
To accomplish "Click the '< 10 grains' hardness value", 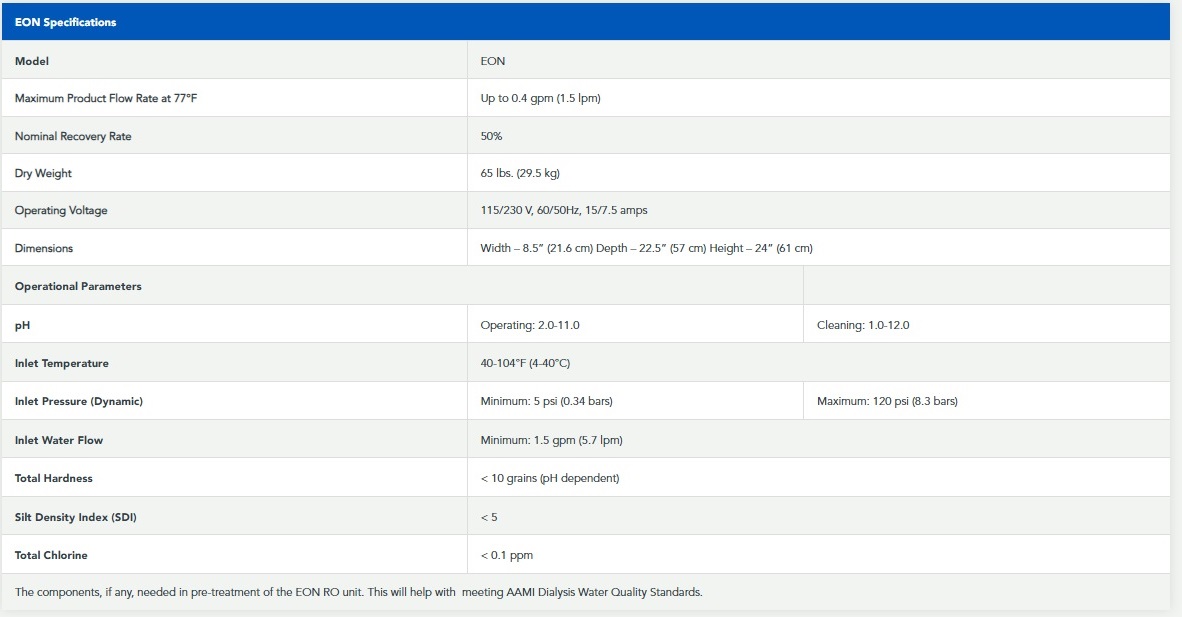I will coord(550,478).
